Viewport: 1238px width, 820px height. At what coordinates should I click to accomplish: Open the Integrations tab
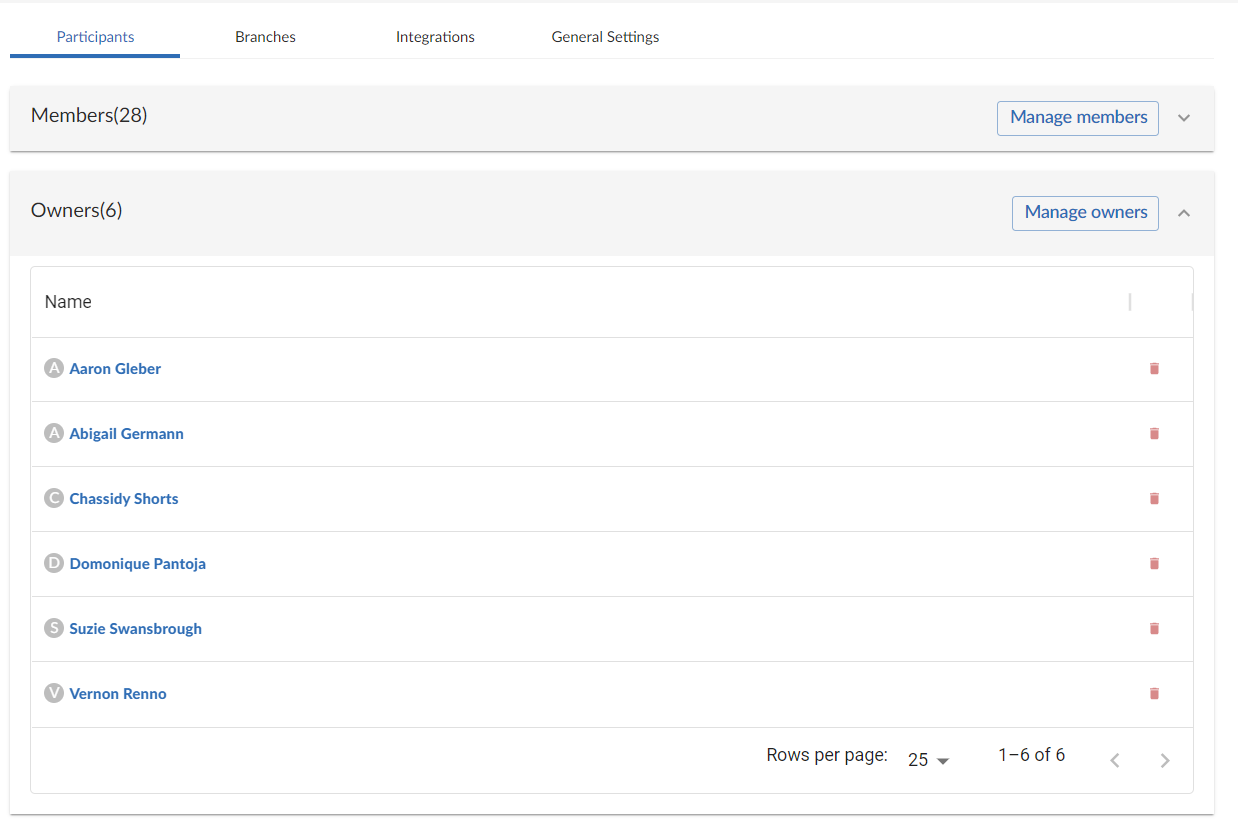(x=435, y=36)
